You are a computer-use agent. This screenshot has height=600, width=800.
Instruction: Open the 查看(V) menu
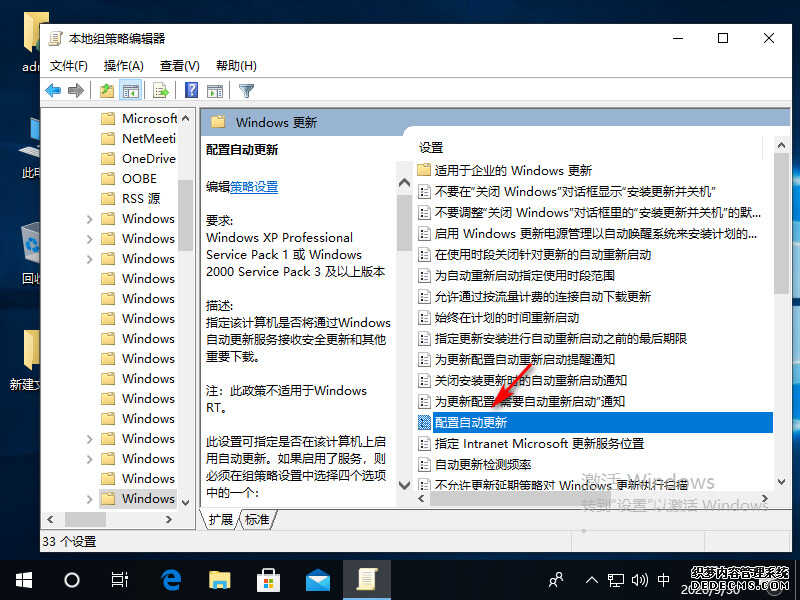point(179,66)
